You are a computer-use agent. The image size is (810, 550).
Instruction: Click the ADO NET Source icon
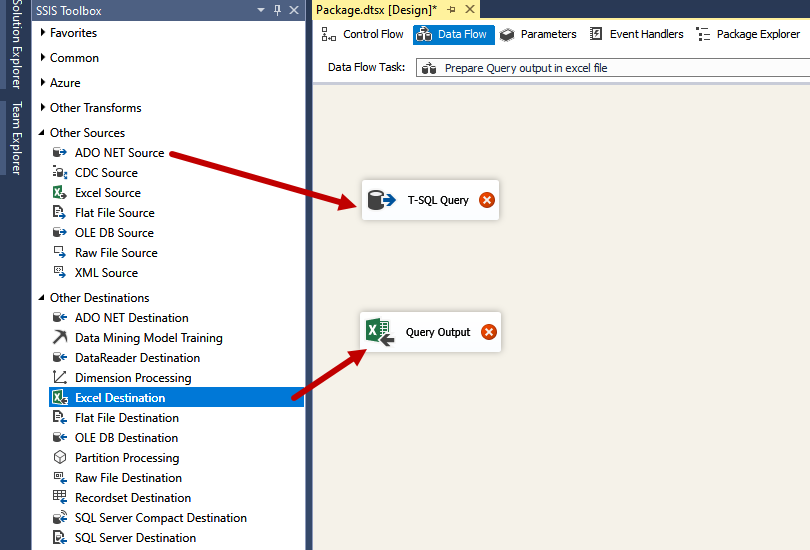[60, 152]
